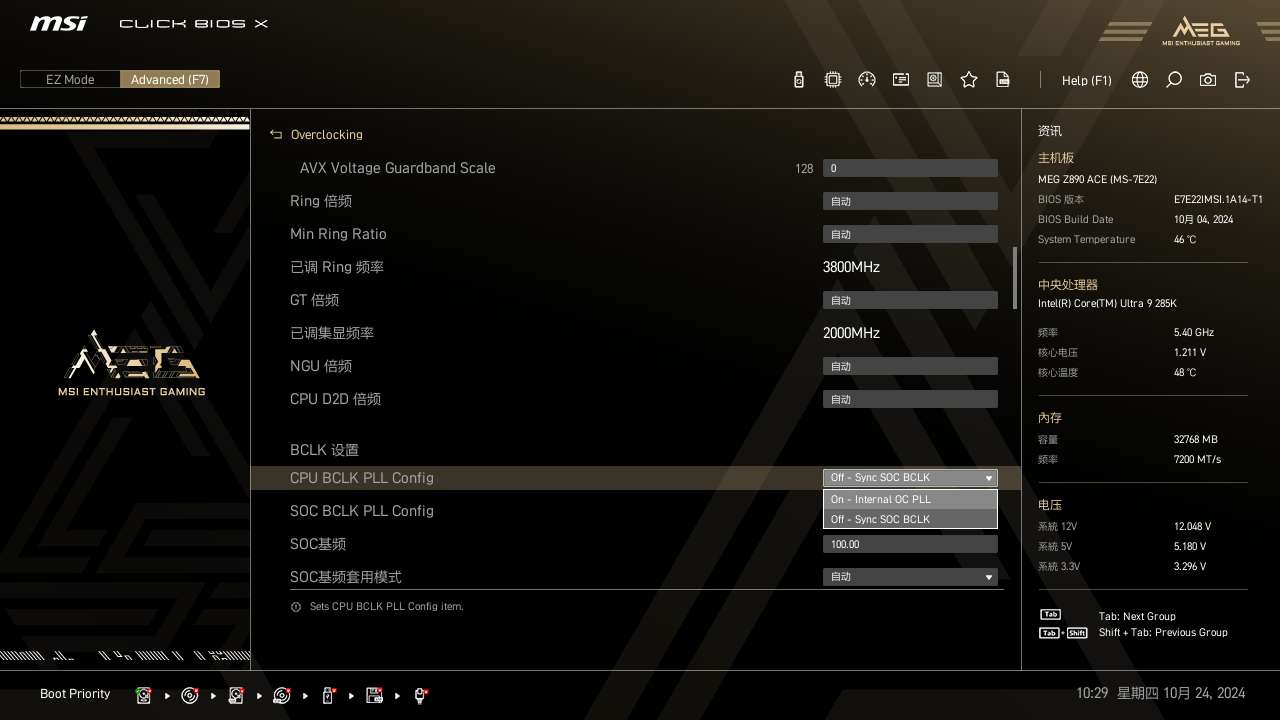Select second optical disc icon in Boot Priority
The width and height of the screenshot is (1280, 720).
282,695
